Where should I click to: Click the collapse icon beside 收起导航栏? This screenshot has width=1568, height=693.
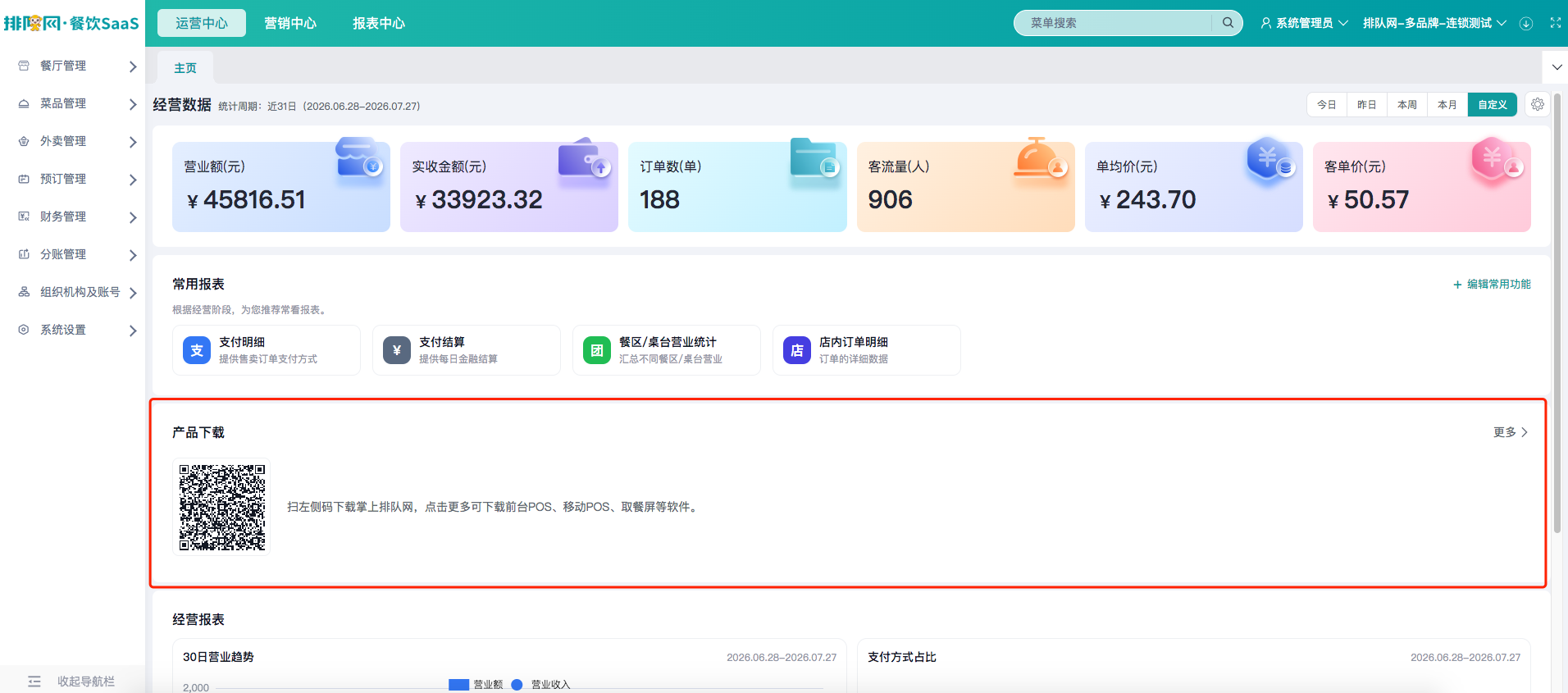pos(34,682)
